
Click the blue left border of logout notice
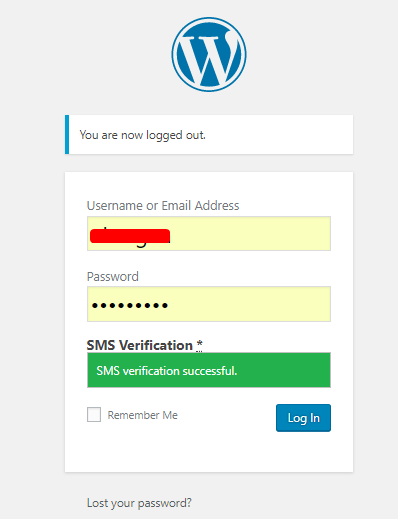(x=67, y=135)
